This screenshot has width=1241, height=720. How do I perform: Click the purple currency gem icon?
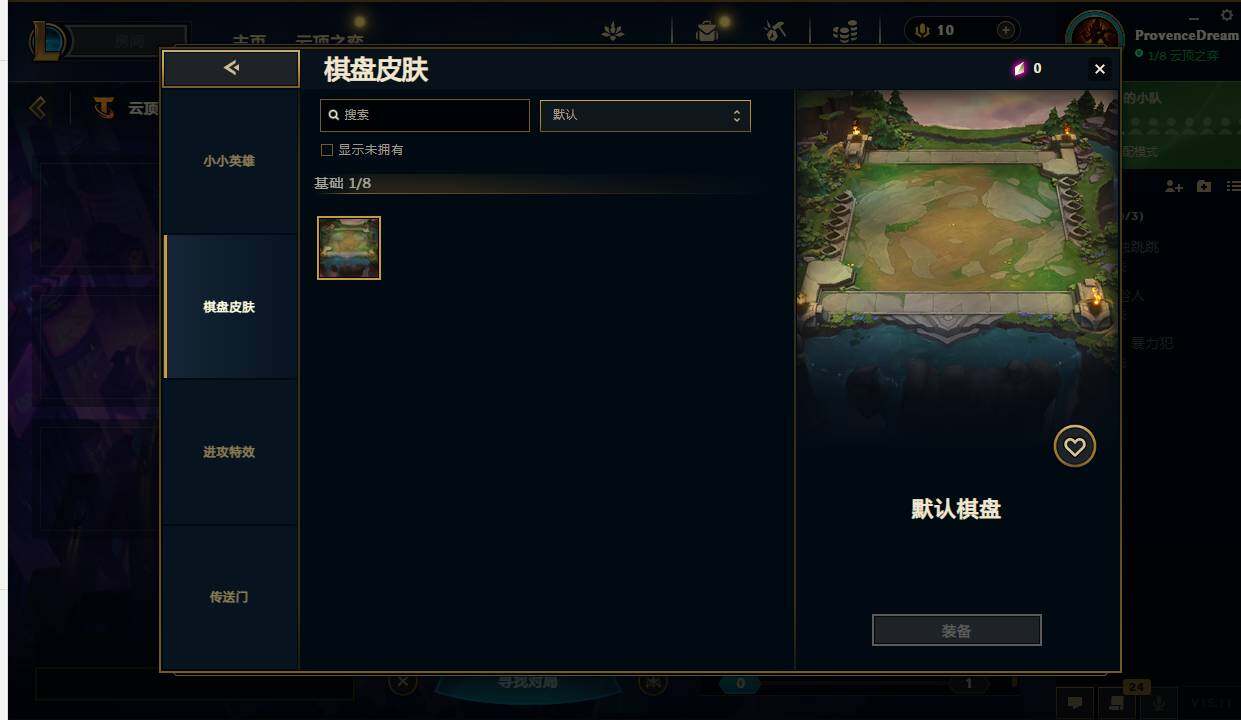1019,69
